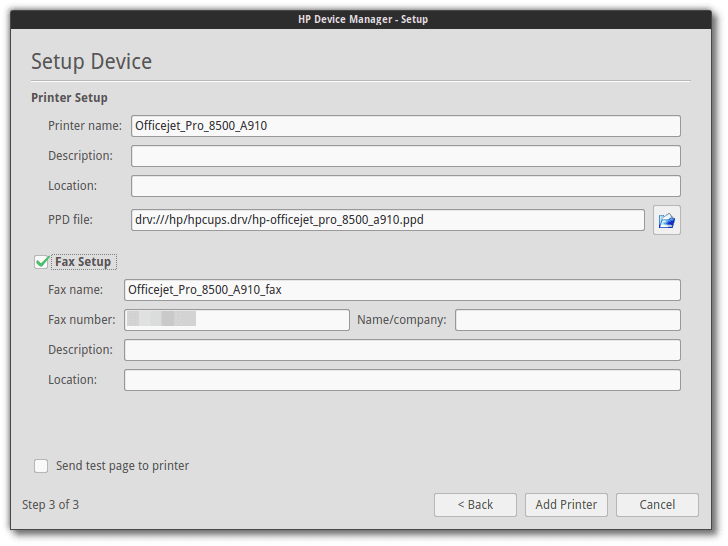Click the HP Device Manager - Setup title bar
Screen dimensions: 728x546
point(363,20)
